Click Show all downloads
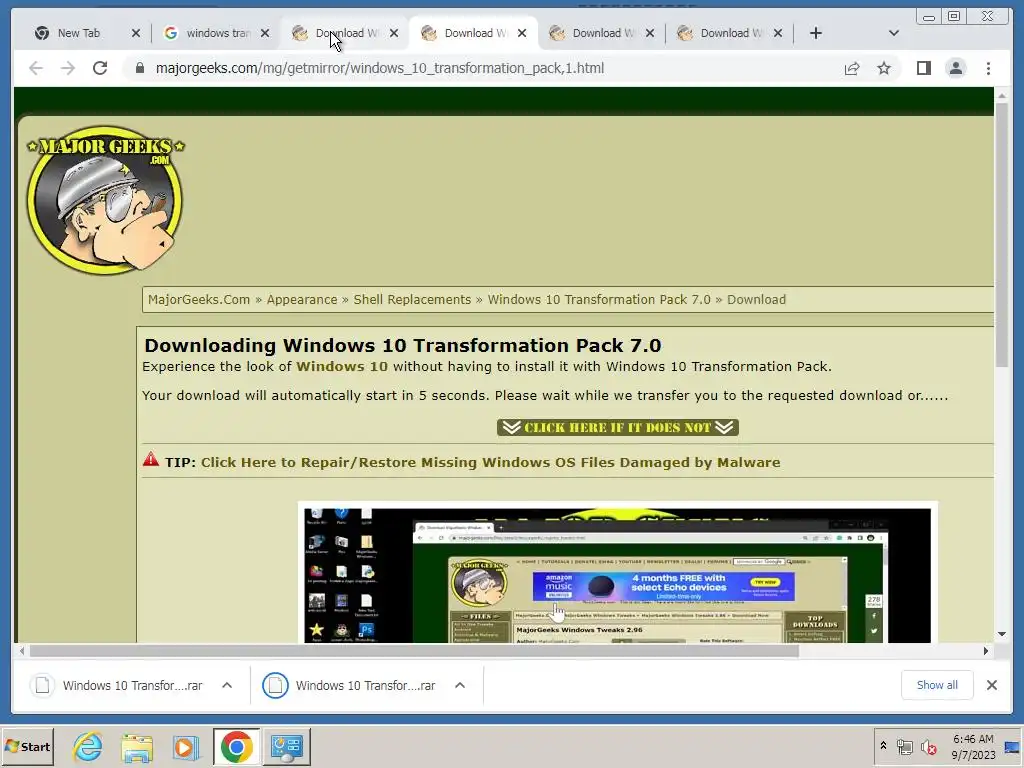The image size is (1024, 768). click(x=937, y=685)
